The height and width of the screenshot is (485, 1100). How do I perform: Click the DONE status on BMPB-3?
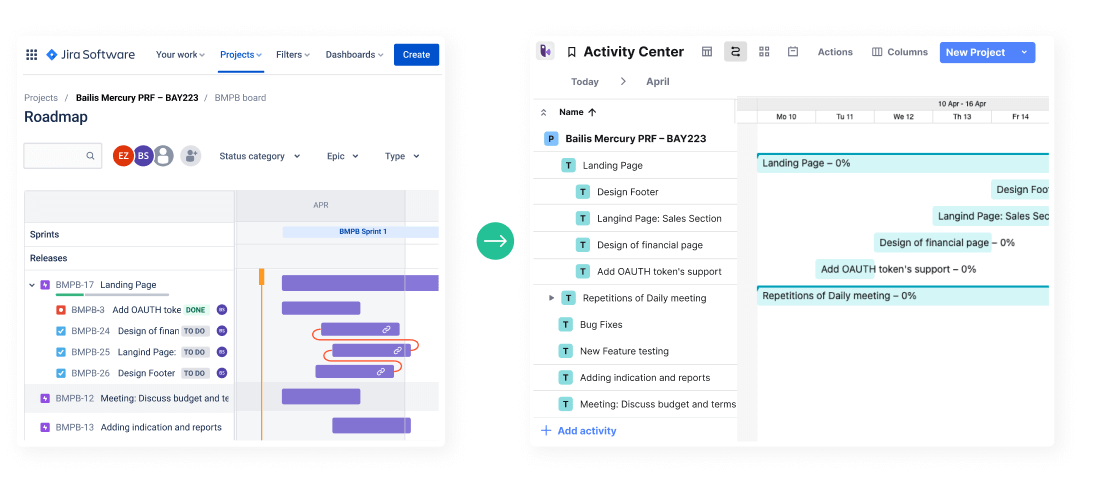point(196,310)
